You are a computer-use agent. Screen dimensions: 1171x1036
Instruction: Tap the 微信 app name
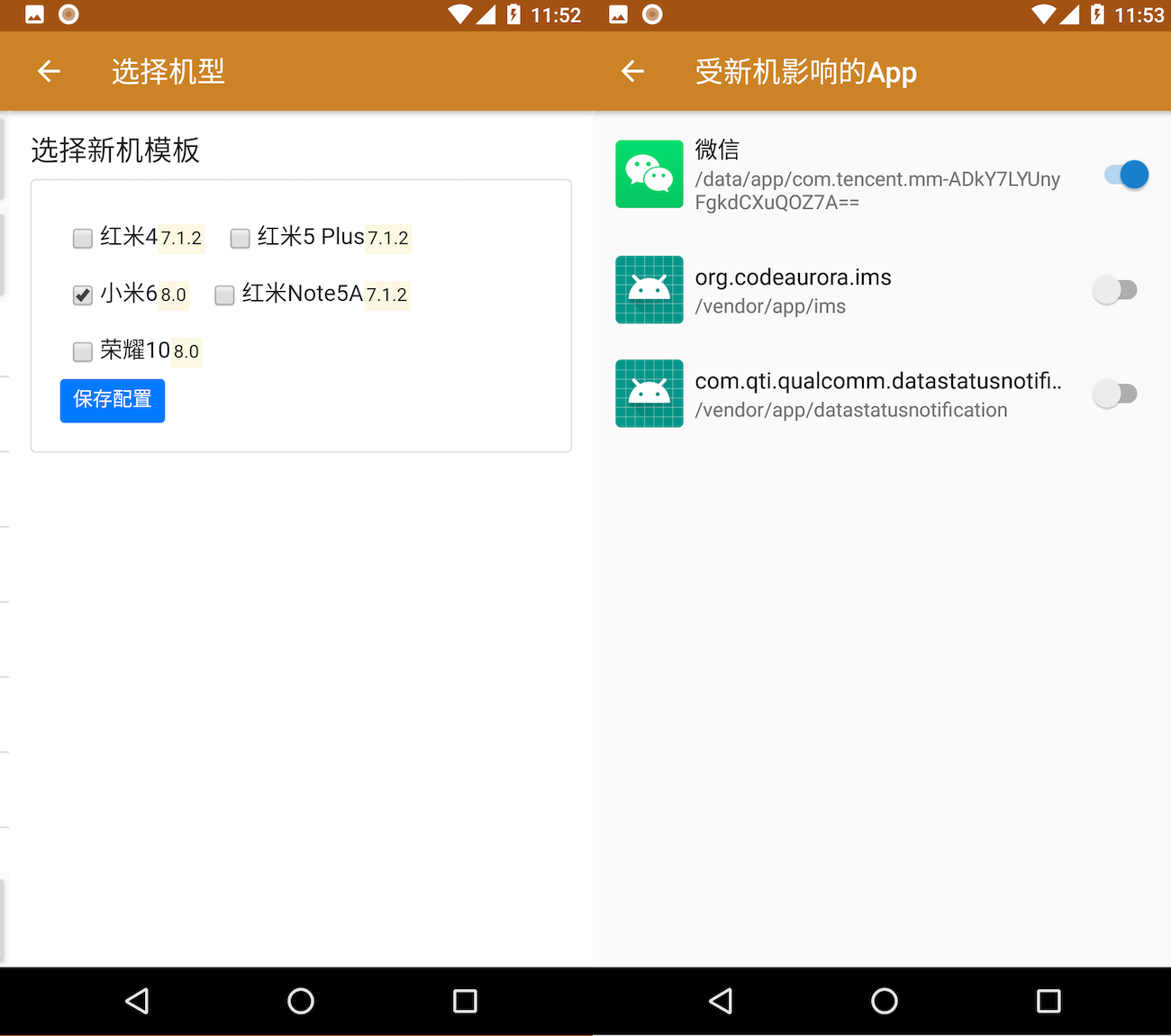pyautogui.click(x=717, y=149)
